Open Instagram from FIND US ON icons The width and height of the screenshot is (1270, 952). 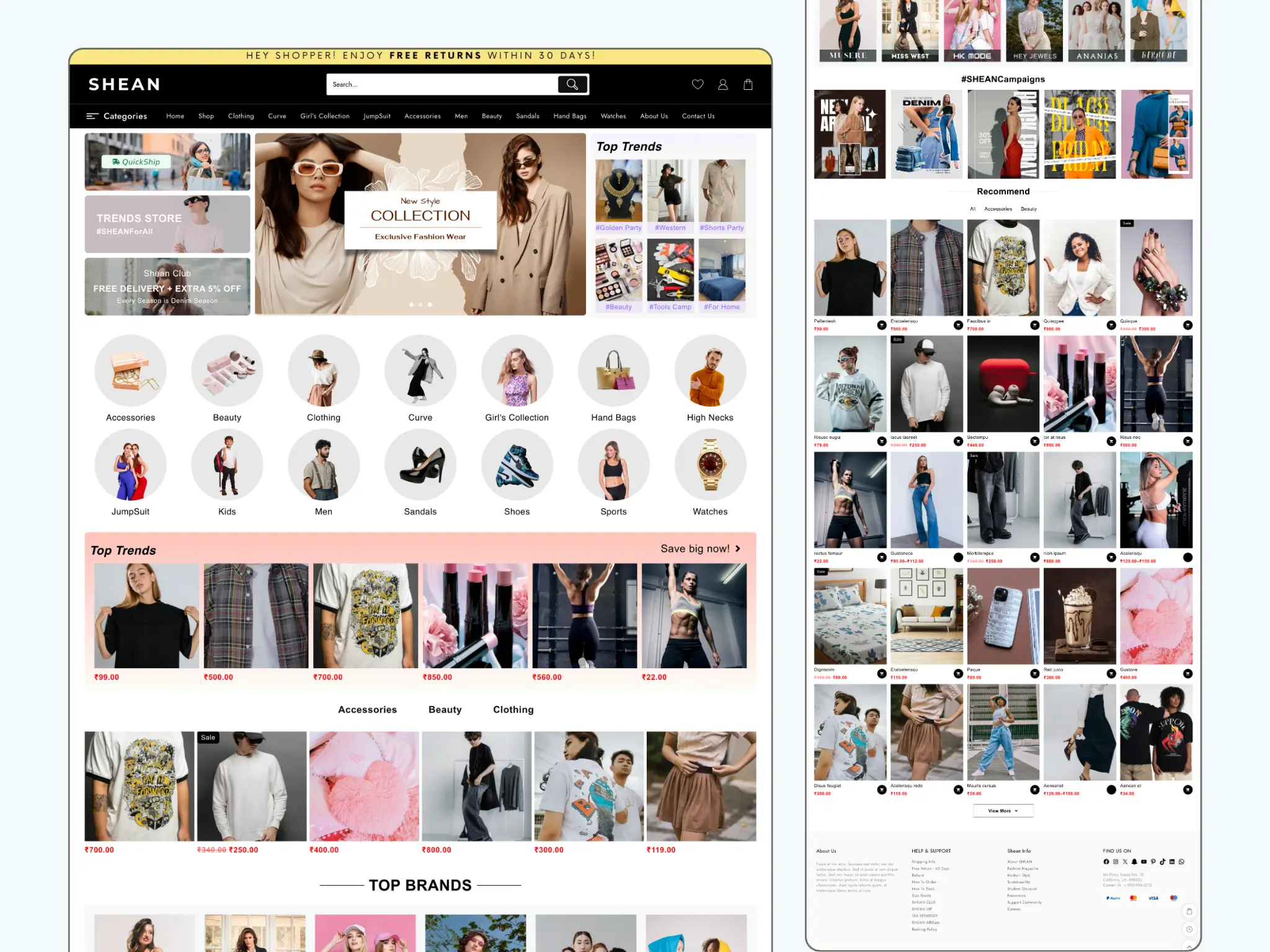point(1116,862)
